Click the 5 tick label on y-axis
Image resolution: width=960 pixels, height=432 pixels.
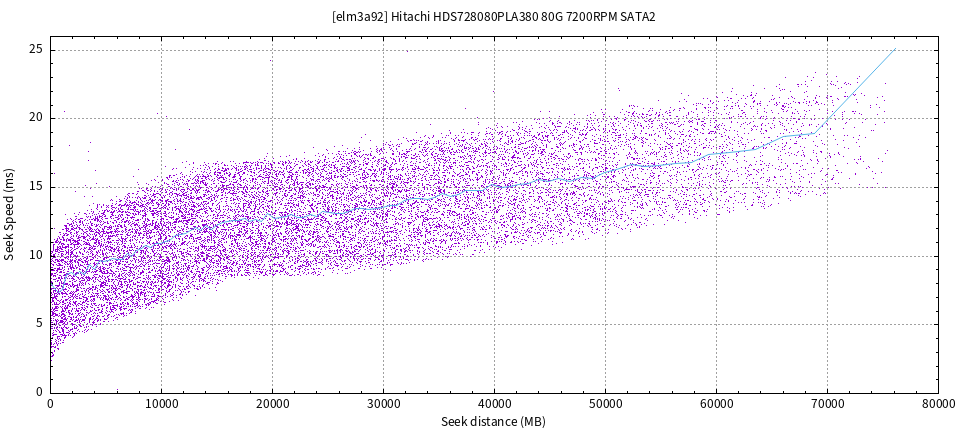pyautogui.click(x=39, y=324)
